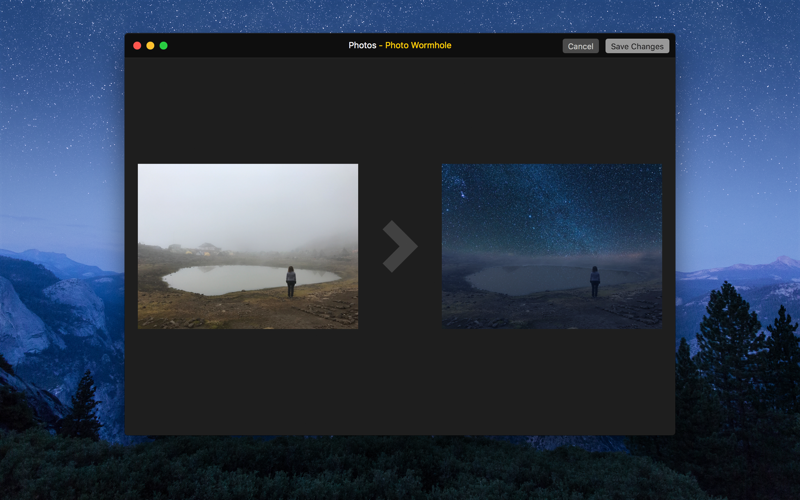The height and width of the screenshot is (500, 800).
Task: Close the Photo Wormhole window
Action: pos(137,45)
